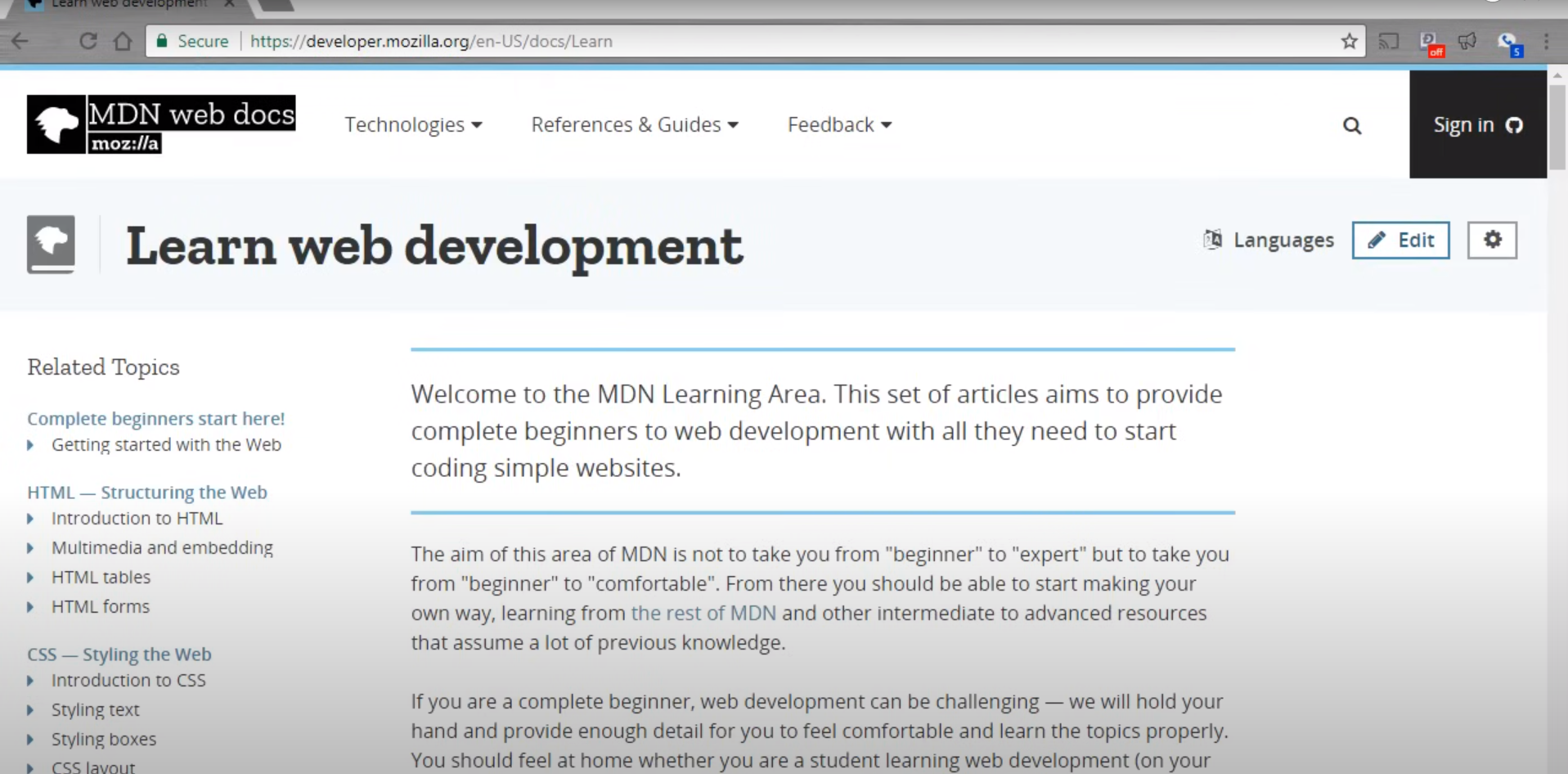Click the MDN web docs logo
Viewport: 1568px width, 774px height.
(x=161, y=124)
